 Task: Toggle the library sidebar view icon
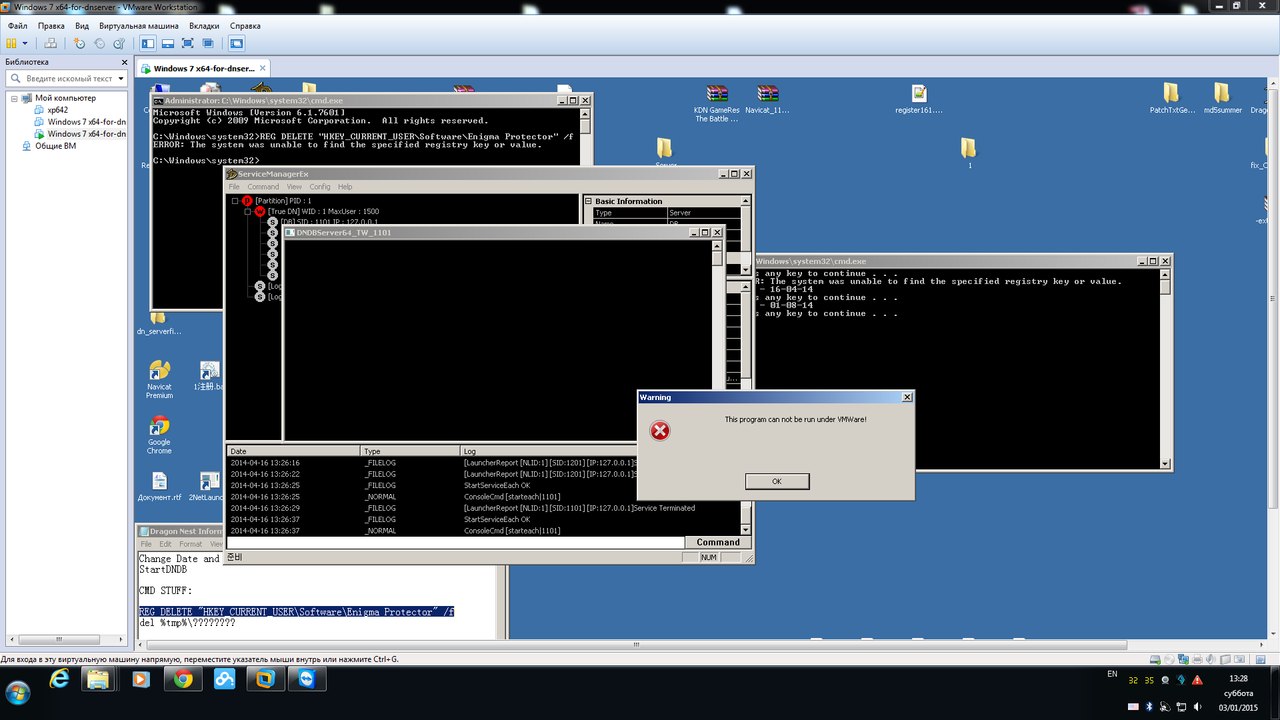pos(148,44)
